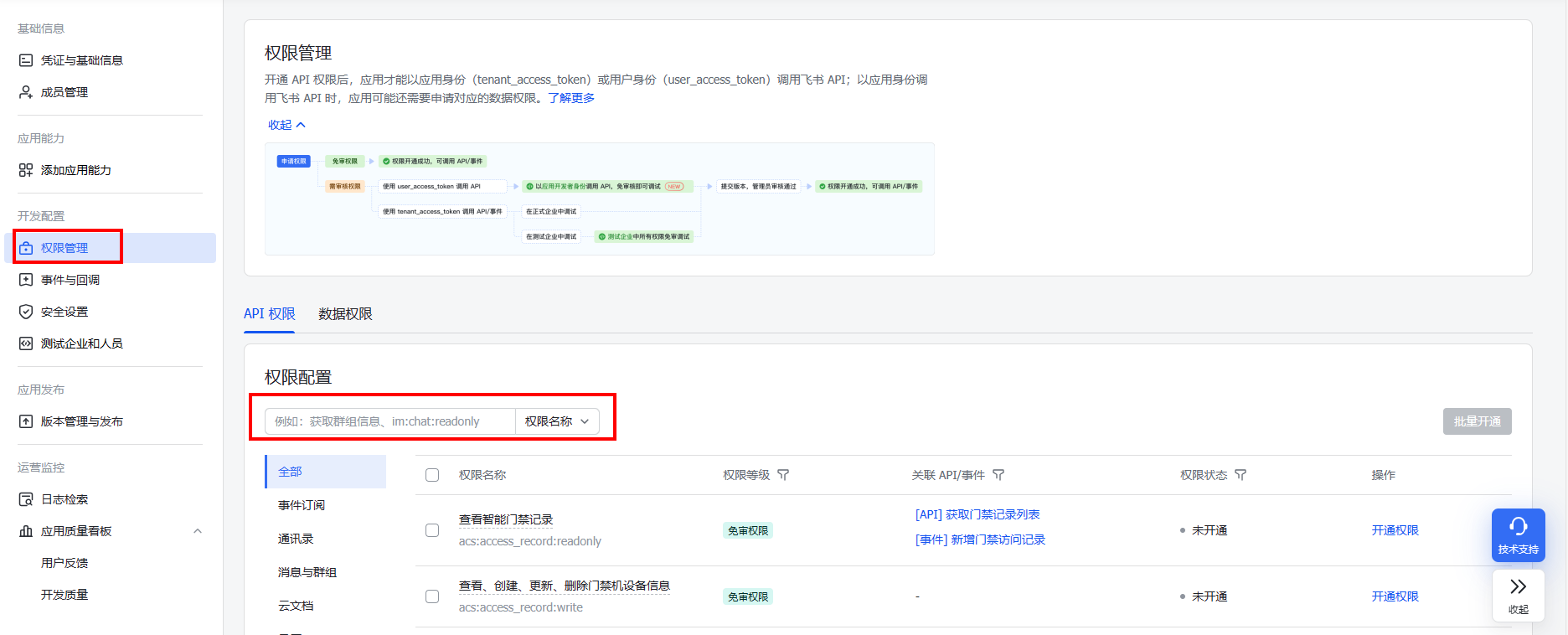This screenshot has width=1568, height=635.
Task: Click the events and callbacks icon
Action: coord(26,280)
